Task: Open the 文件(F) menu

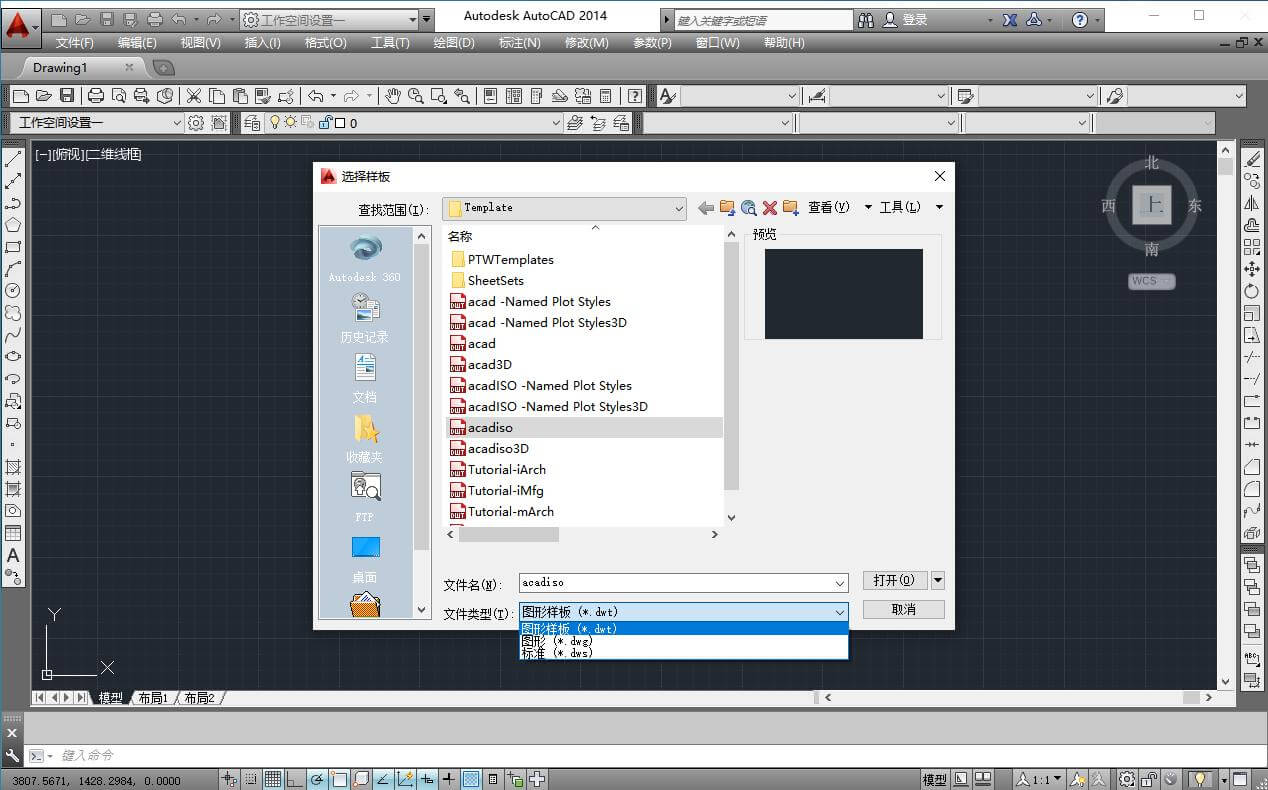Action: (75, 43)
